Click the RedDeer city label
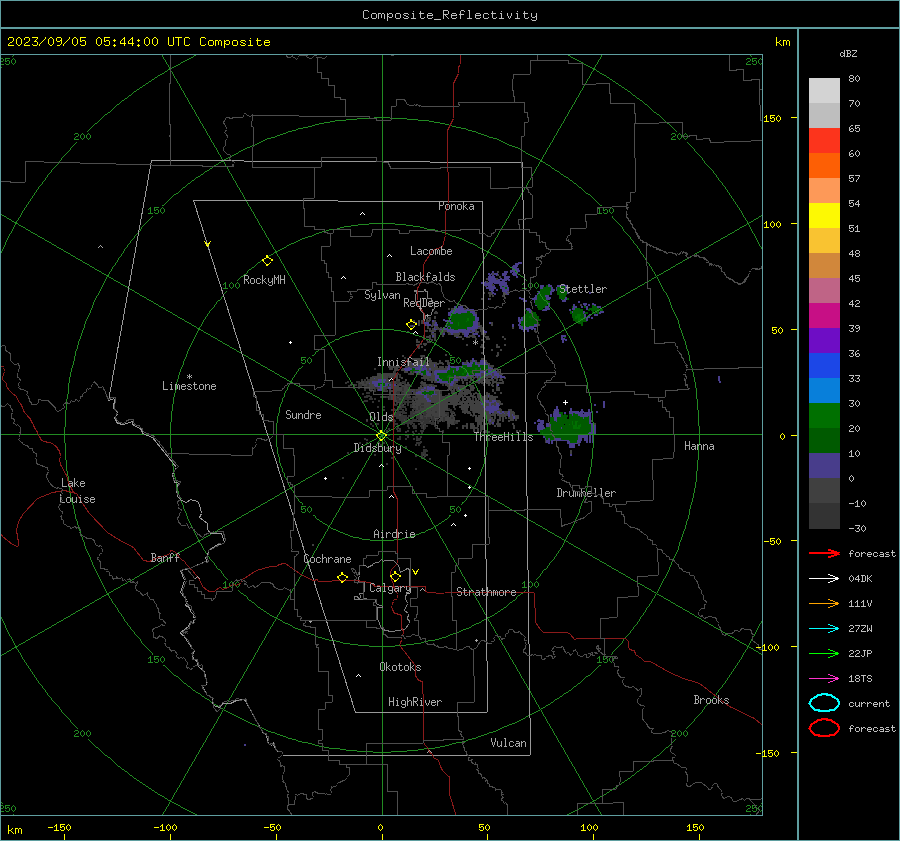Viewport: 900px width, 841px height. click(x=424, y=303)
